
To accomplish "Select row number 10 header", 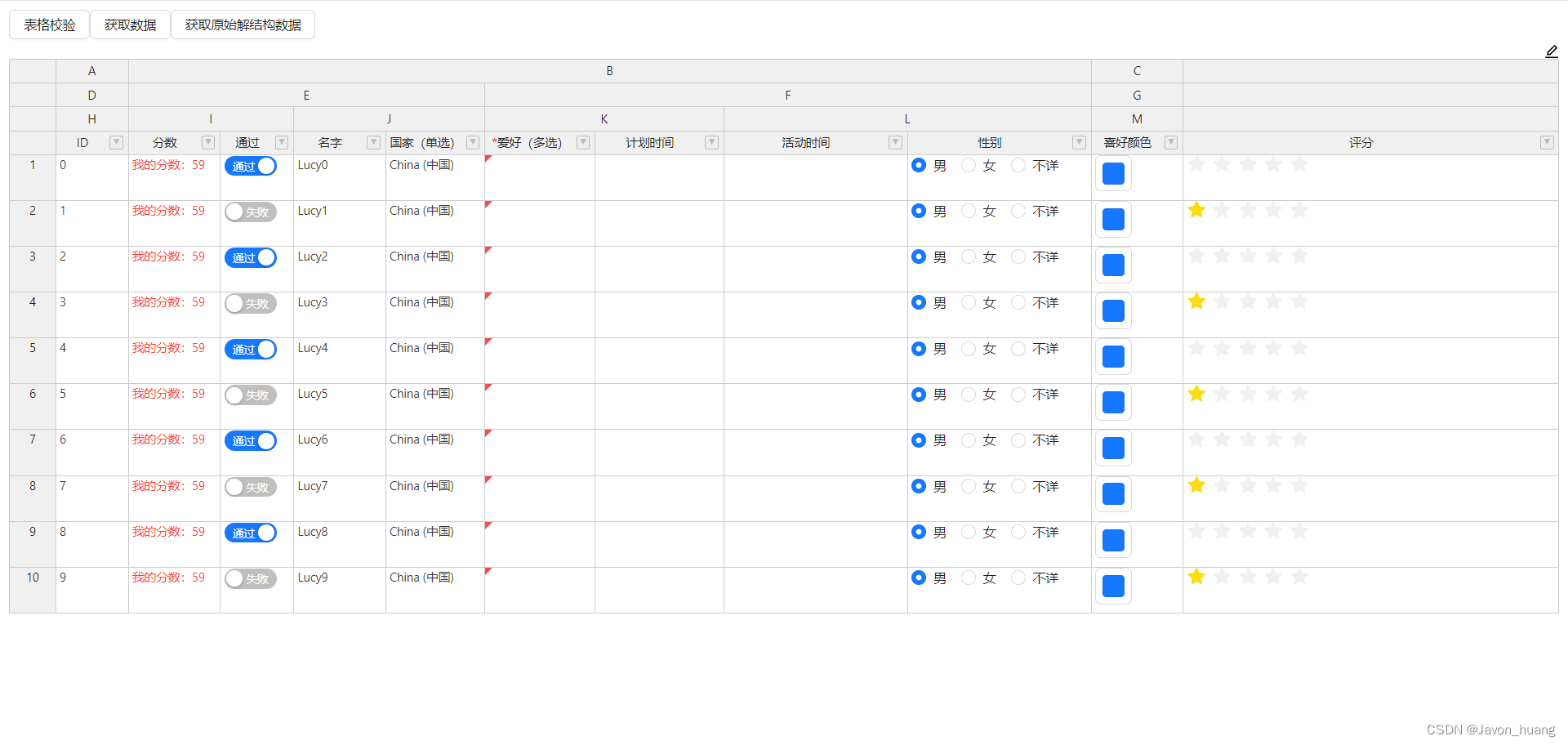I will pyautogui.click(x=33, y=590).
